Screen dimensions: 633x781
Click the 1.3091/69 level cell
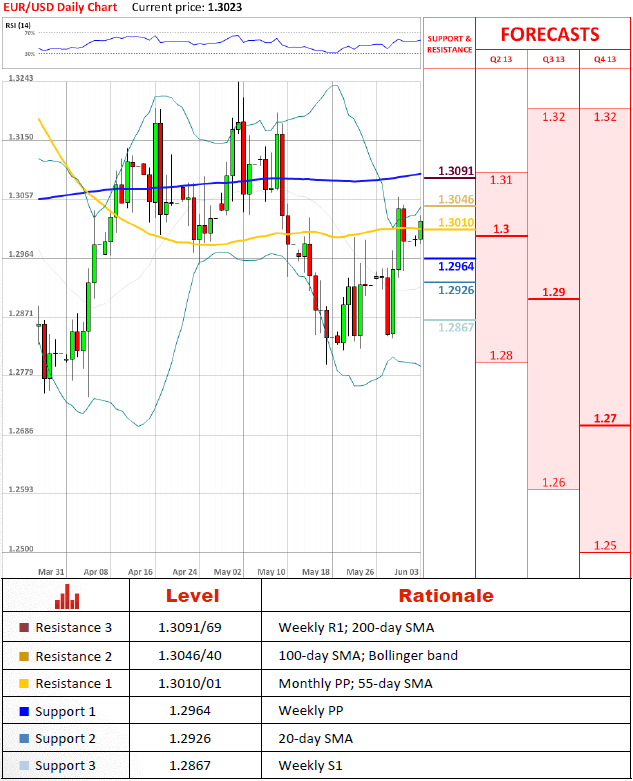click(x=190, y=628)
